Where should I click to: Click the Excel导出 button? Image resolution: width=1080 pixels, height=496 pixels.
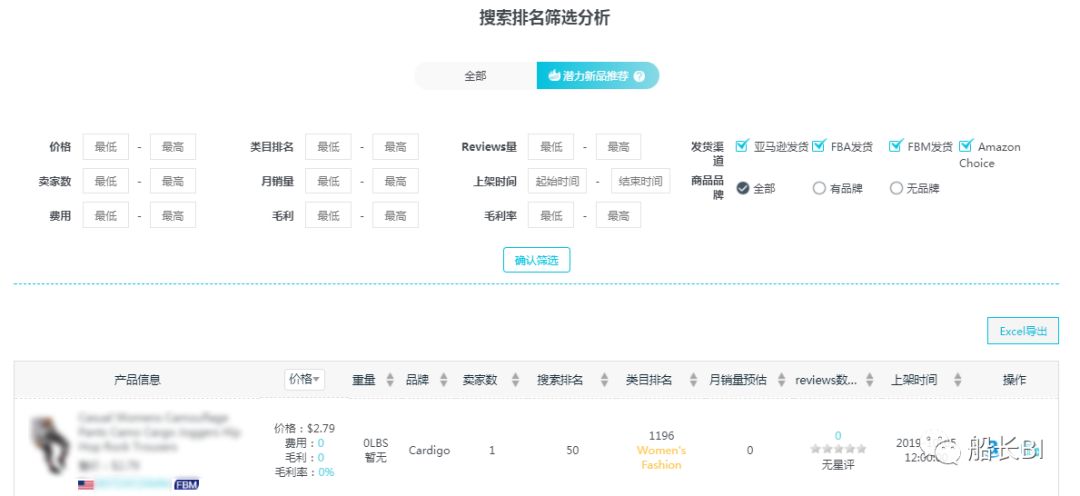pyautogui.click(x=1022, y=331)
